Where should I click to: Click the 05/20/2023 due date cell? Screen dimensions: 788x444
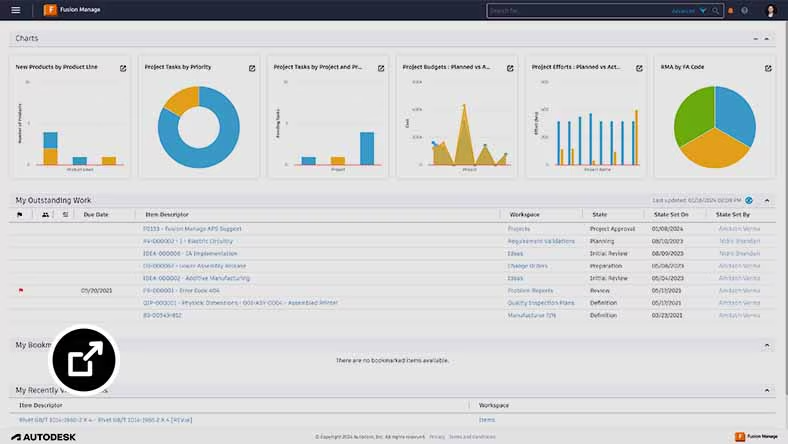(x=96, y=291)
